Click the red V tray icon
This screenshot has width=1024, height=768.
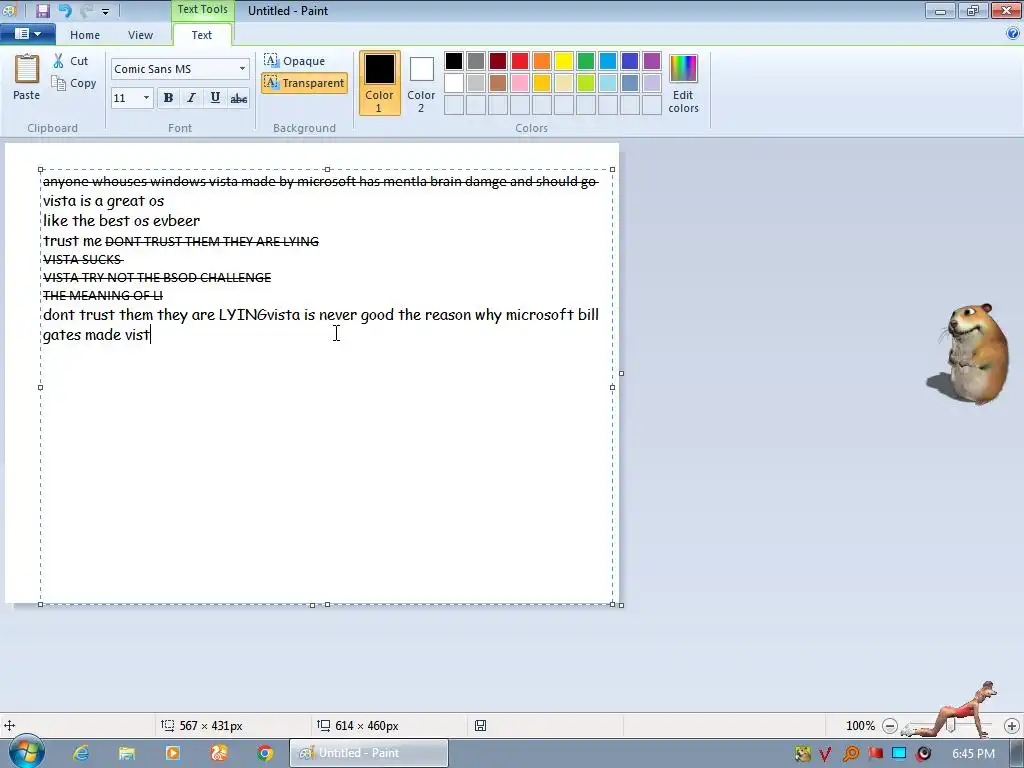tap(825, 754)
